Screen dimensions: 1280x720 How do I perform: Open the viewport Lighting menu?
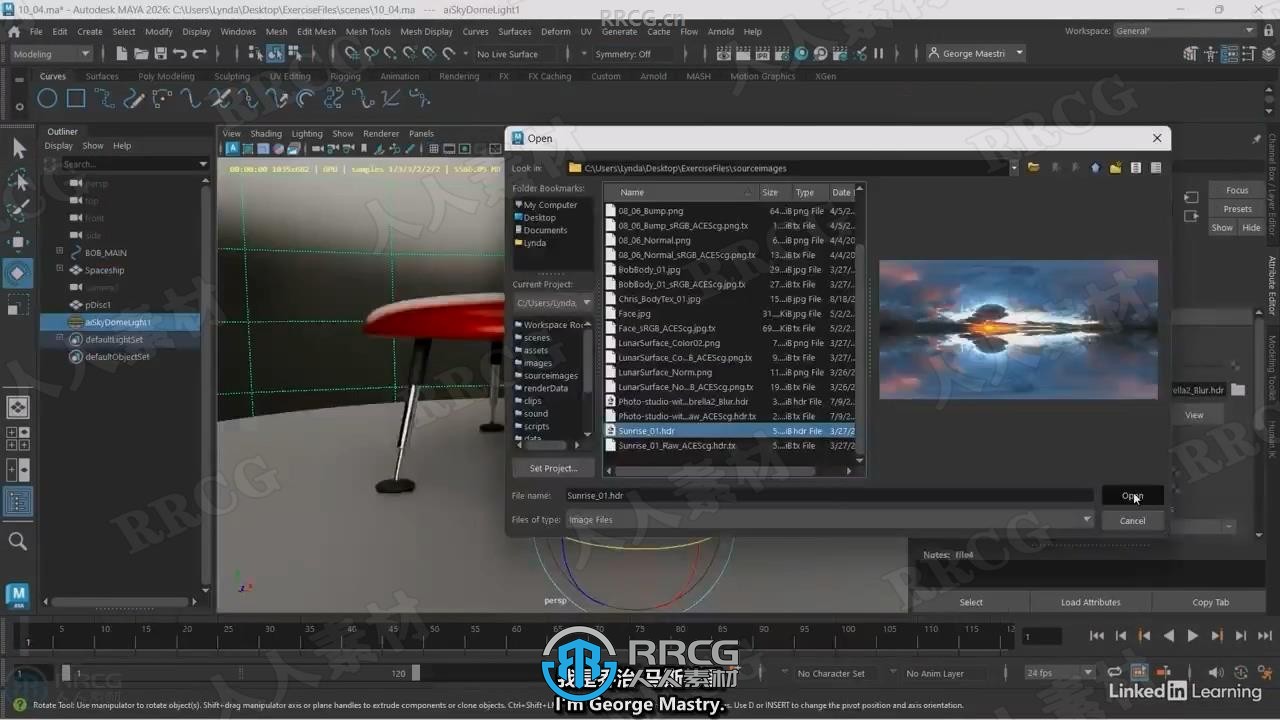click(x=306, y=133)
